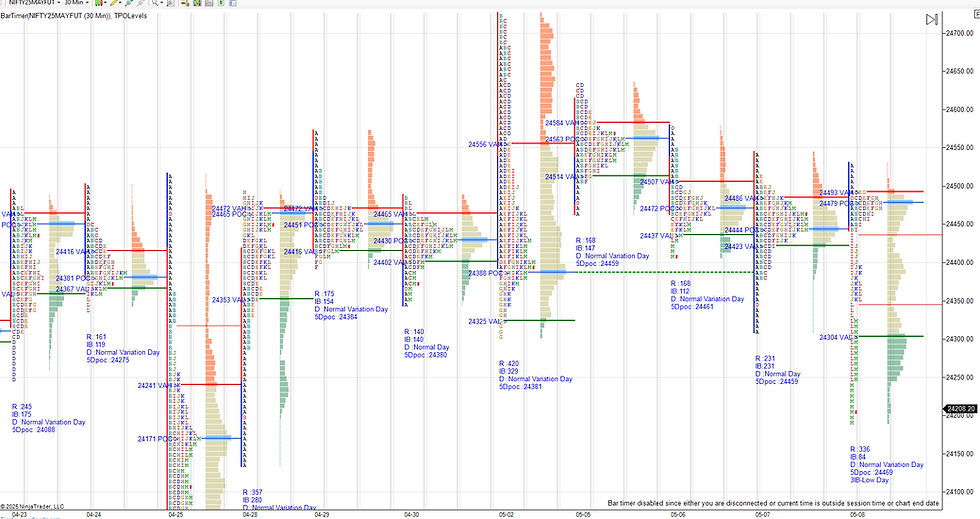Click the 24444 POC level label

[741, 230]
